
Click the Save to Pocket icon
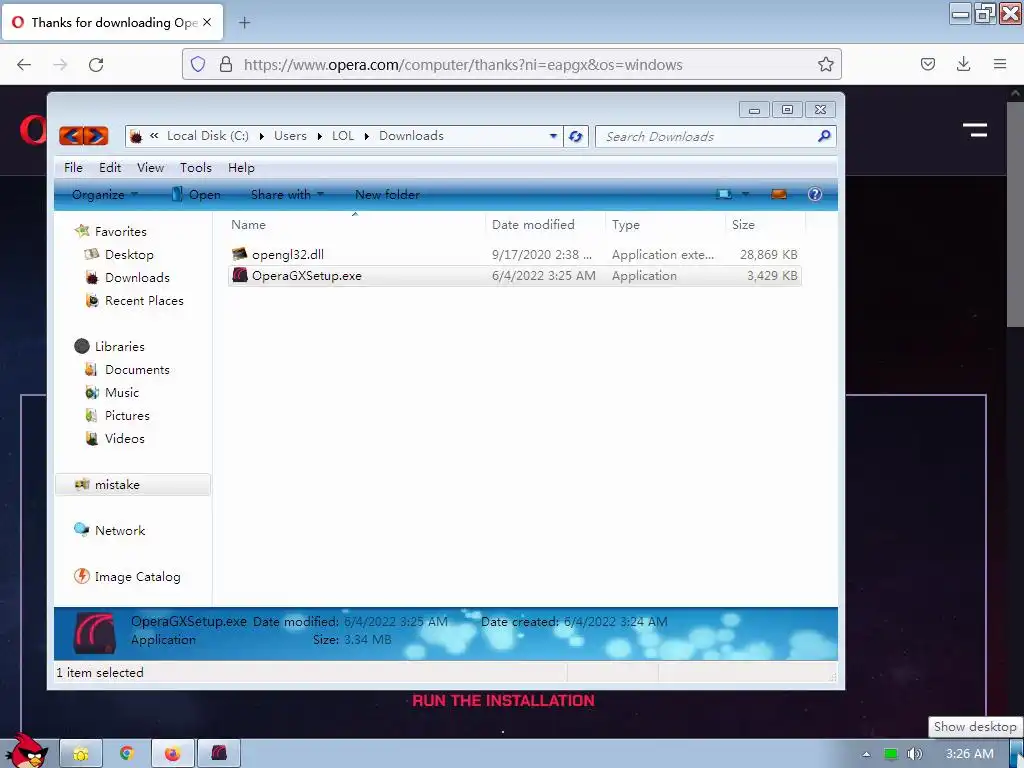point(927,64)
